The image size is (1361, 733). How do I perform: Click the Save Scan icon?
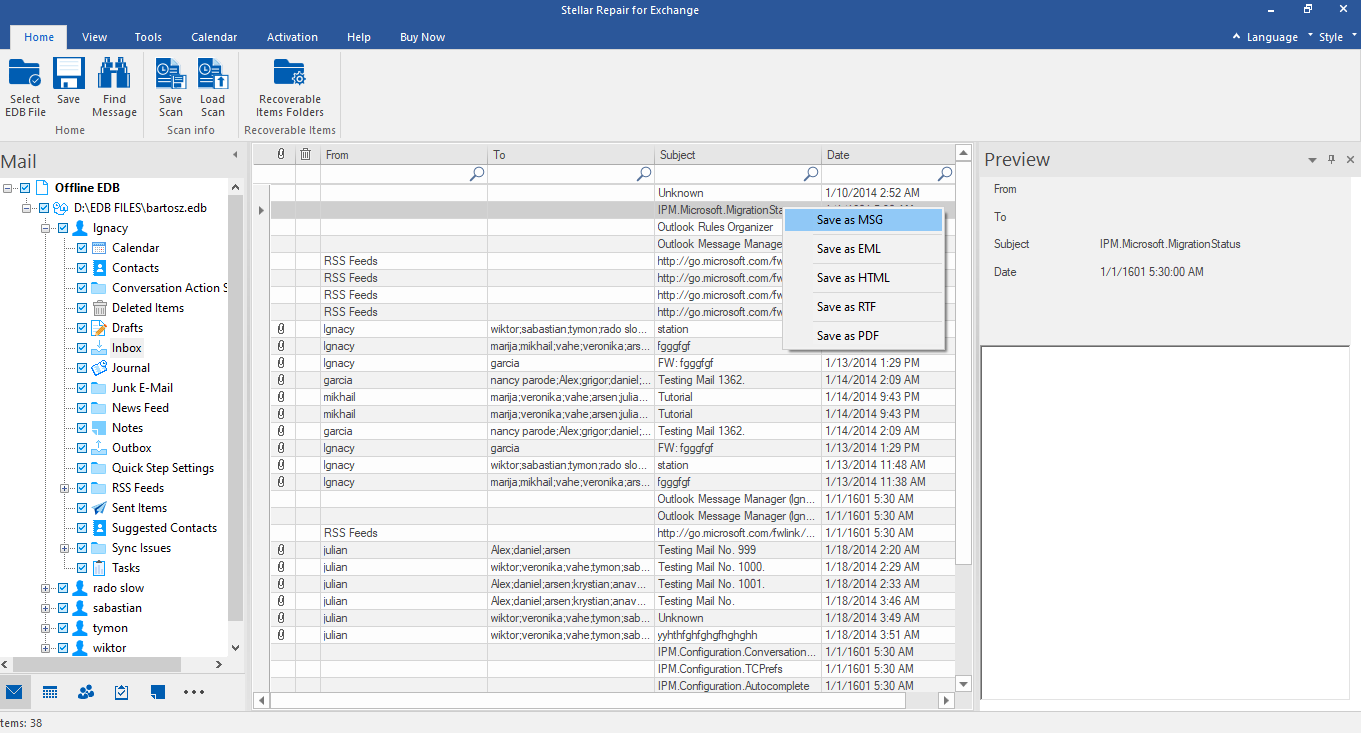point(171,74)
